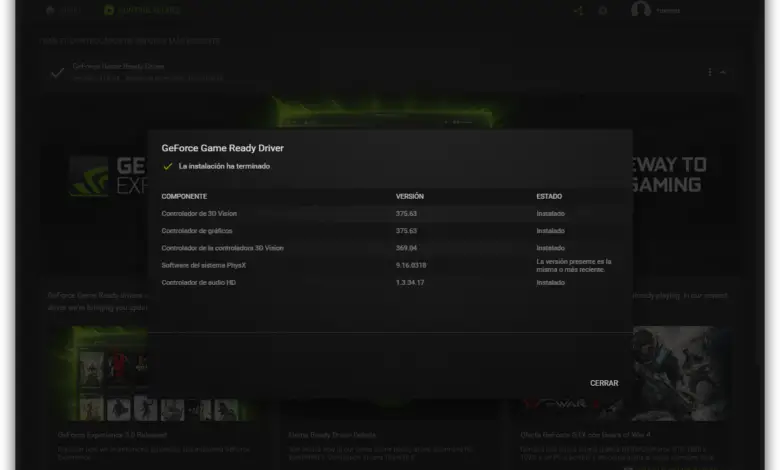This screenshot has height=470, width=780.
Task: Select the "Controlador de 3D Vision" row
Action: click(390, 213)
